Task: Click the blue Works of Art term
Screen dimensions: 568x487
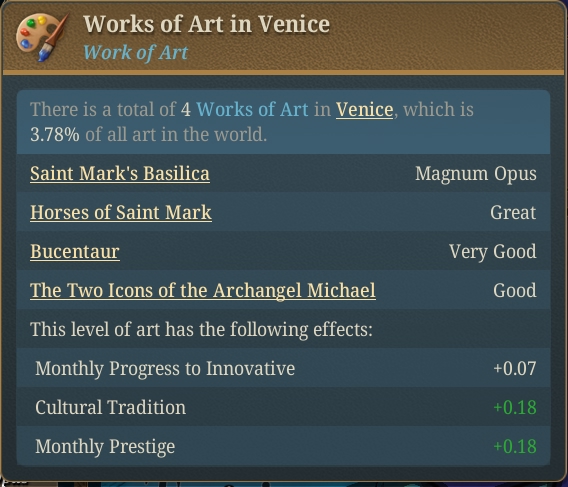Action: [252, 109]
